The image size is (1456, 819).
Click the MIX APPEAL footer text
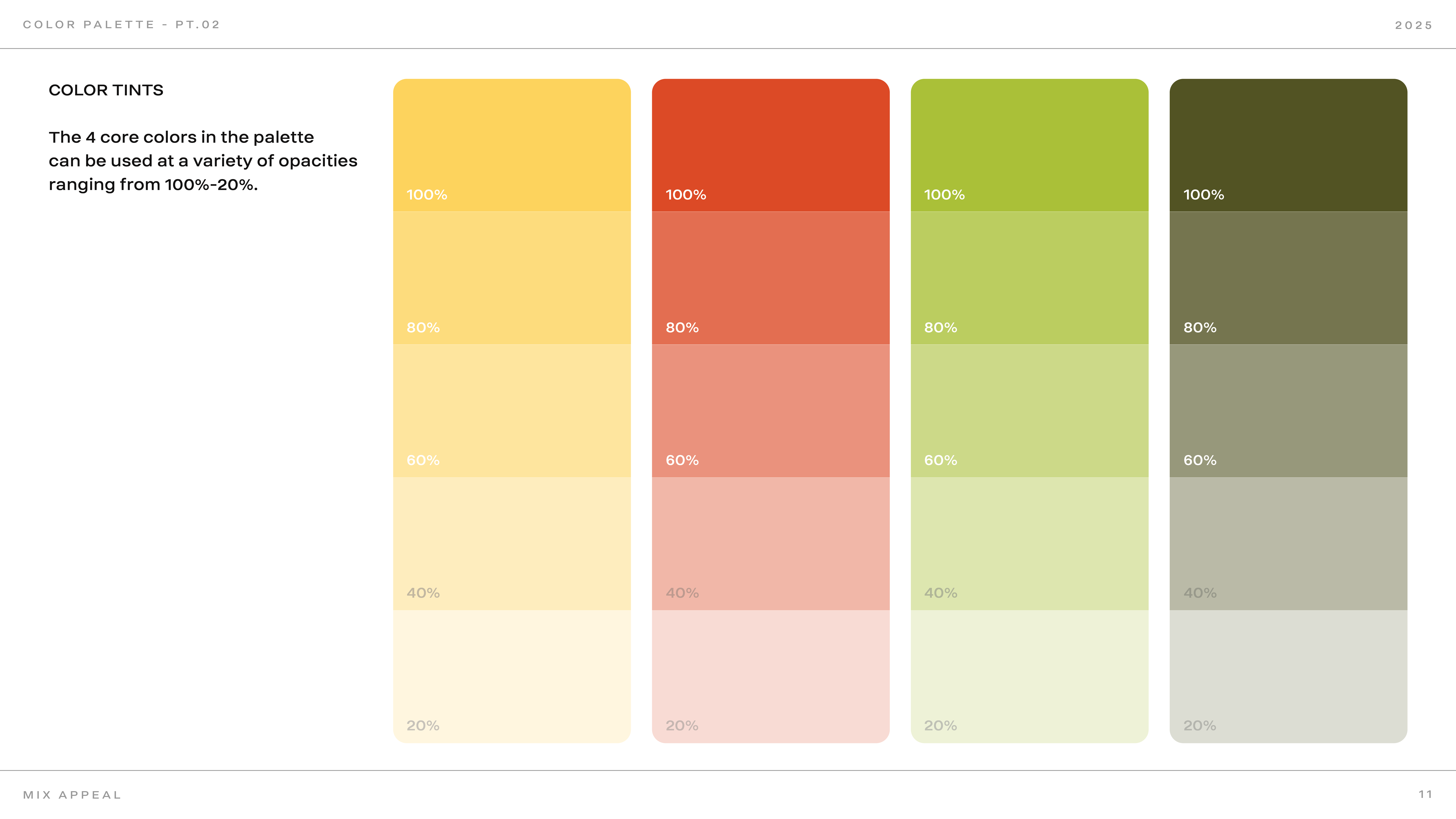tap(72, 795)
